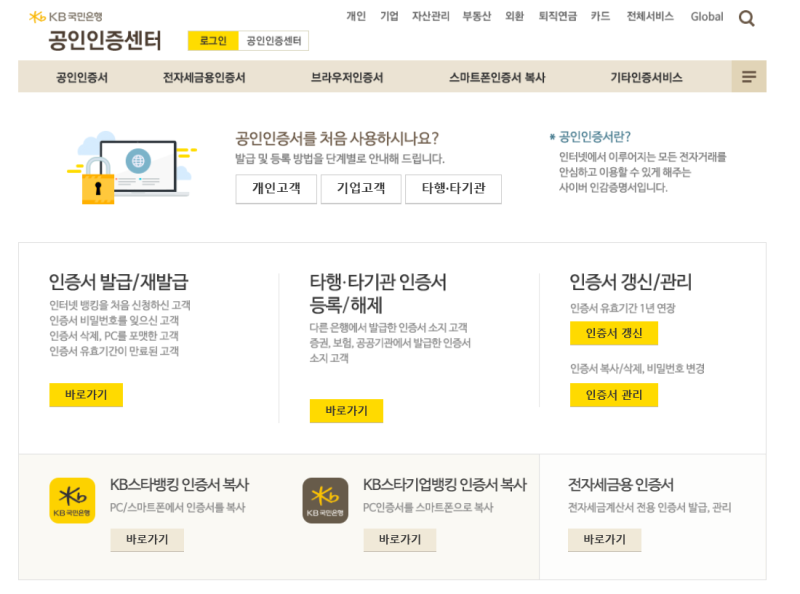
Task: Click the 전자세금용 인증서 heading
Action: pyautogui.click(x=621, y=484)
